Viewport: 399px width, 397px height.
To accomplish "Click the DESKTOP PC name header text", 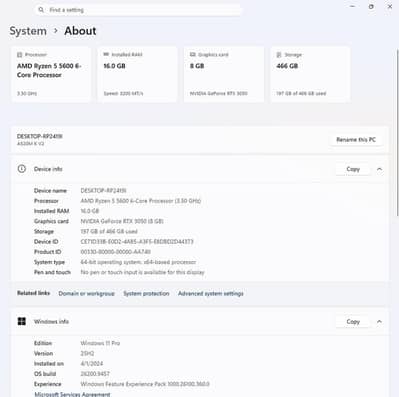I will coord(40,136).
